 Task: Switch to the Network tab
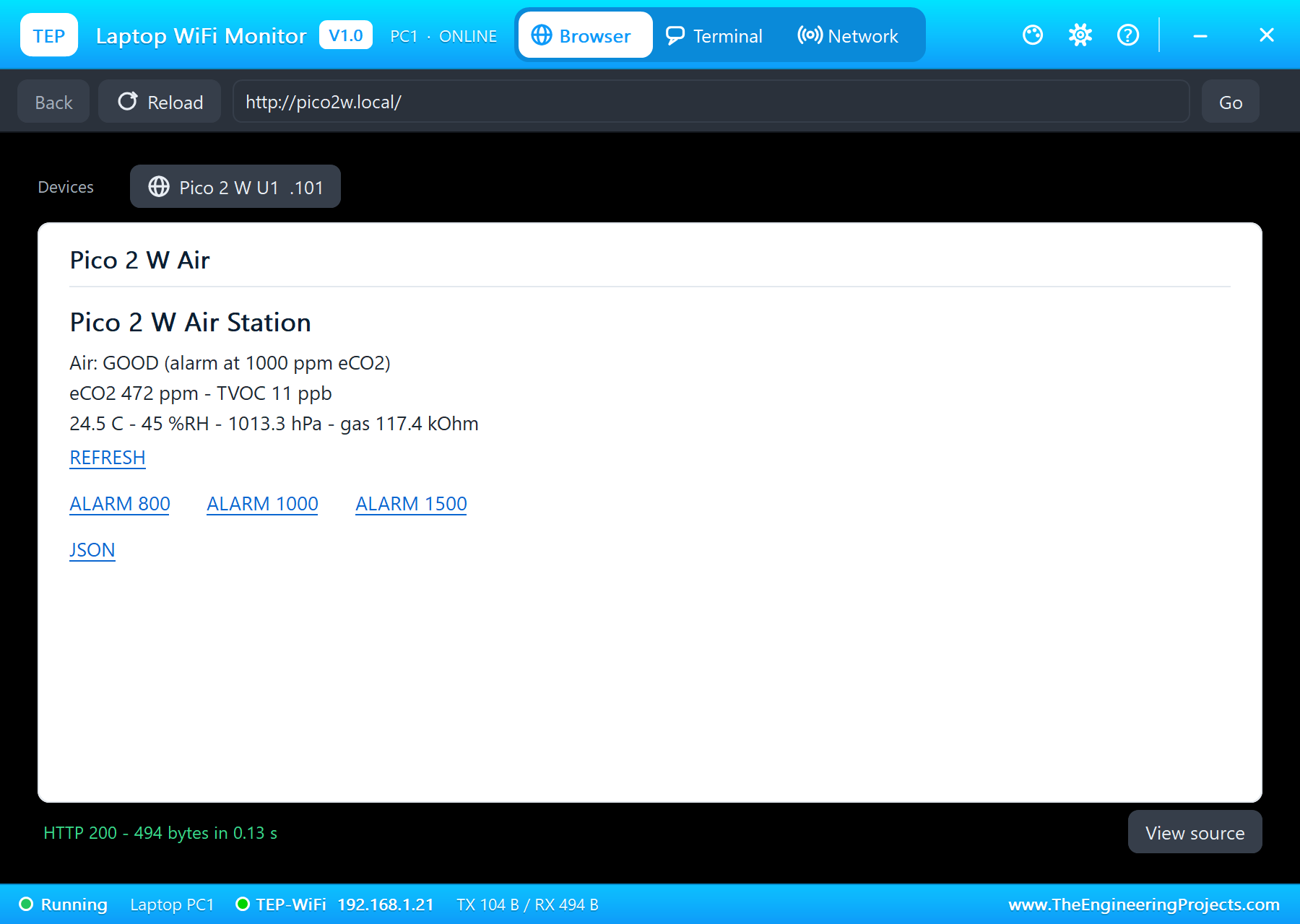pos(848,35)
